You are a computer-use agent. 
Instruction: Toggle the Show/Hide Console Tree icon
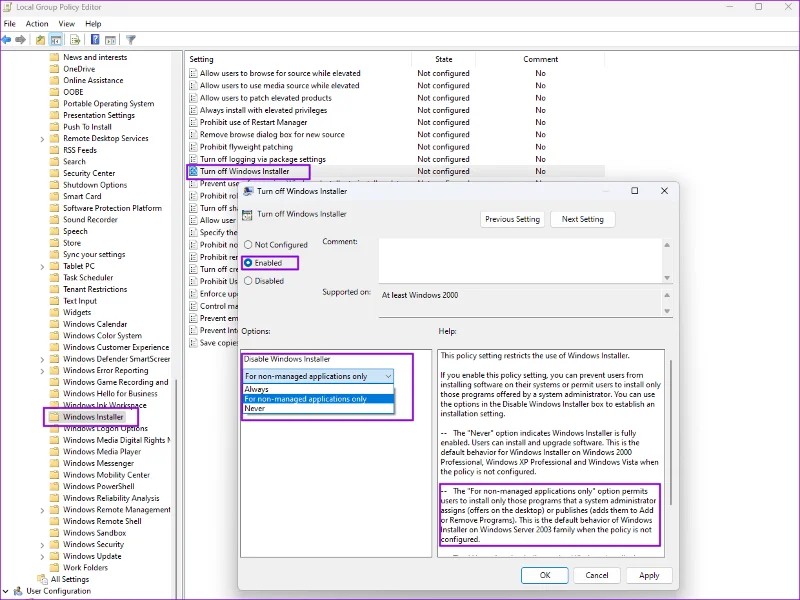[56, 40]
